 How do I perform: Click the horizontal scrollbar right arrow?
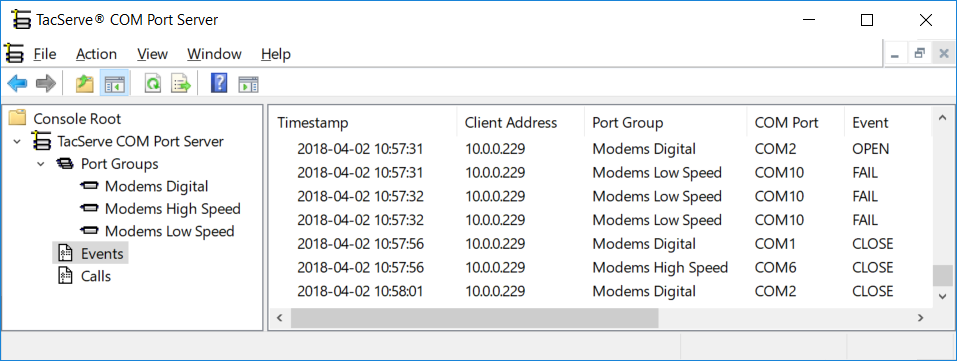pyautogui.click(x=920, y=318)
